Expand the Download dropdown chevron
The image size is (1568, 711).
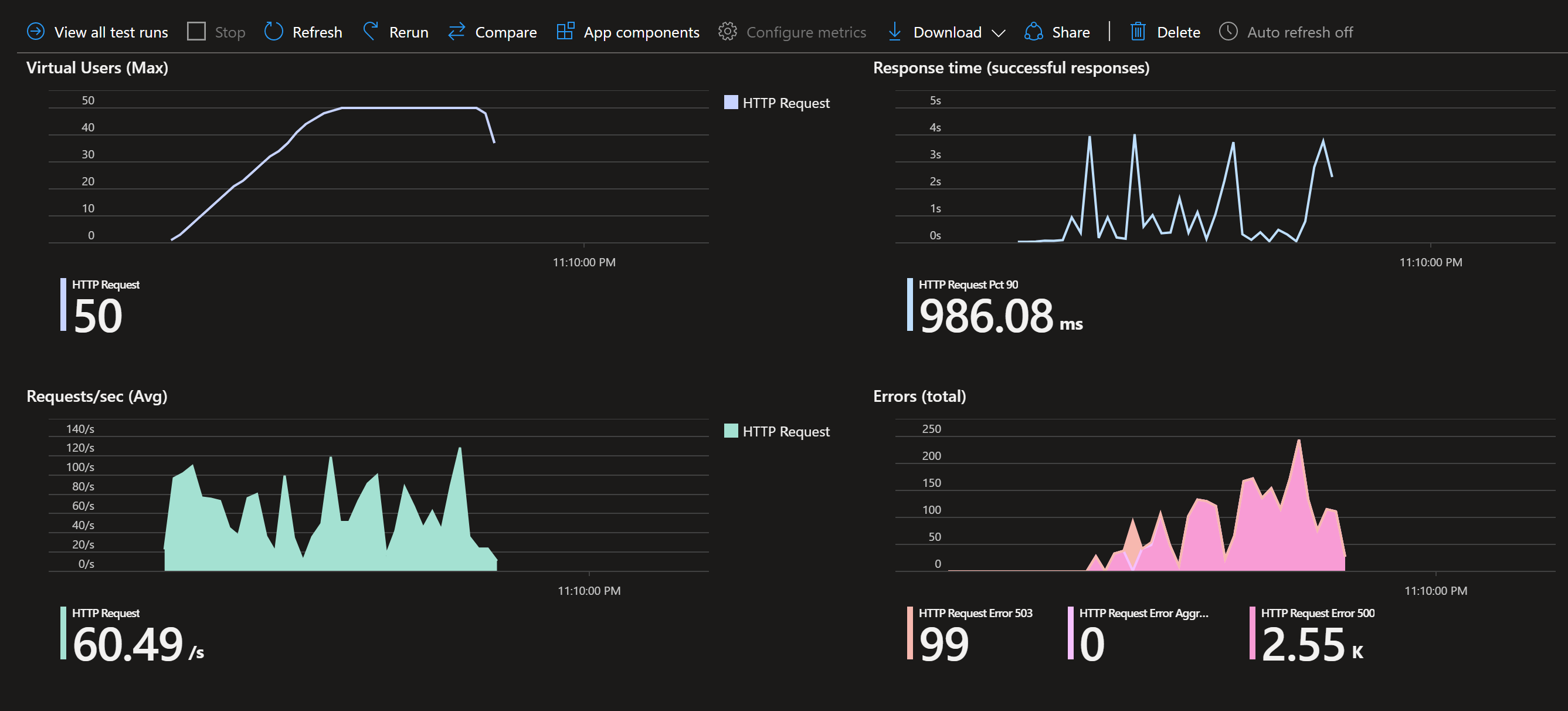(998, 32)
